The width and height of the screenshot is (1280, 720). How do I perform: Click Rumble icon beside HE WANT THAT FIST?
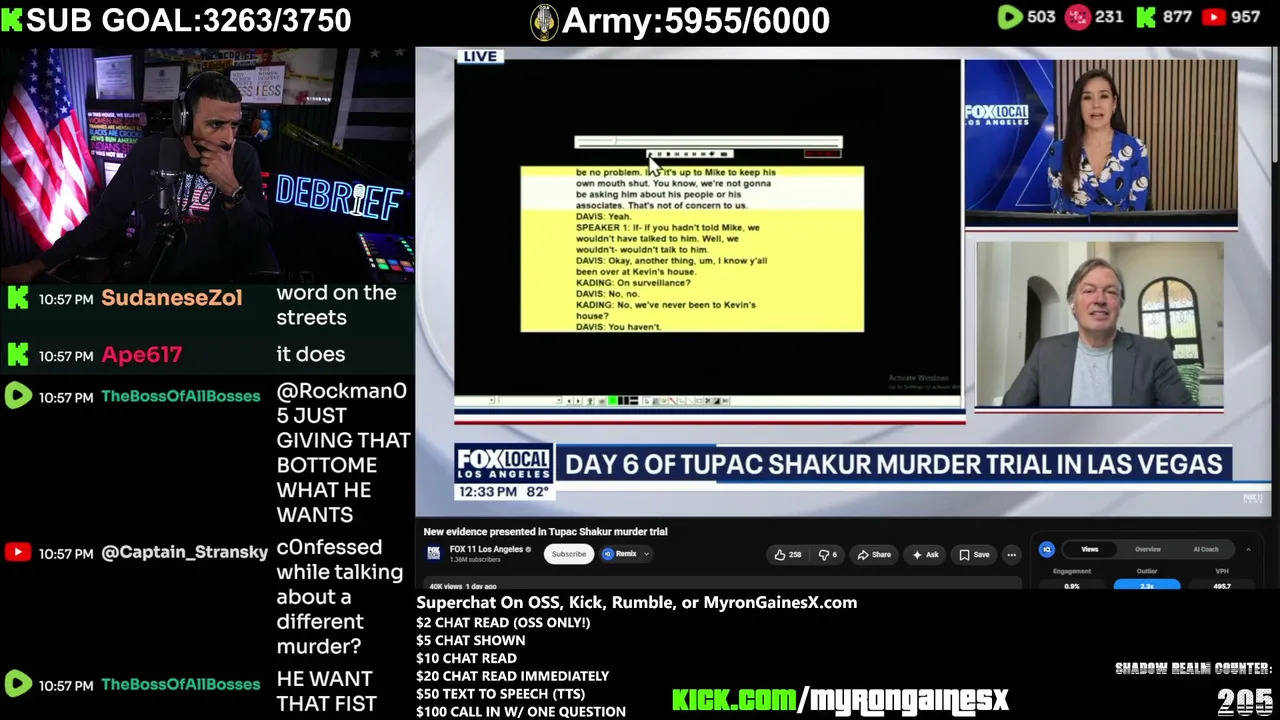pos(17,684)
